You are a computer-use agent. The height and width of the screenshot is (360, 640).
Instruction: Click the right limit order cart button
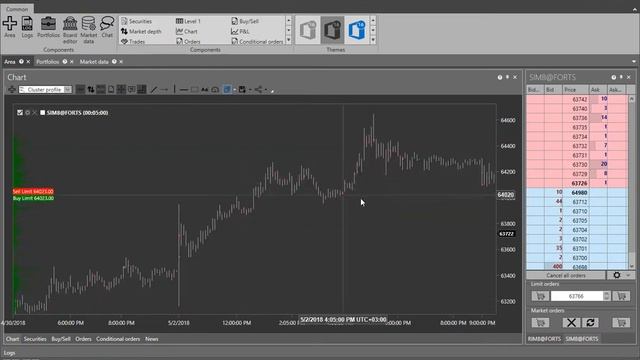[621, 296]
